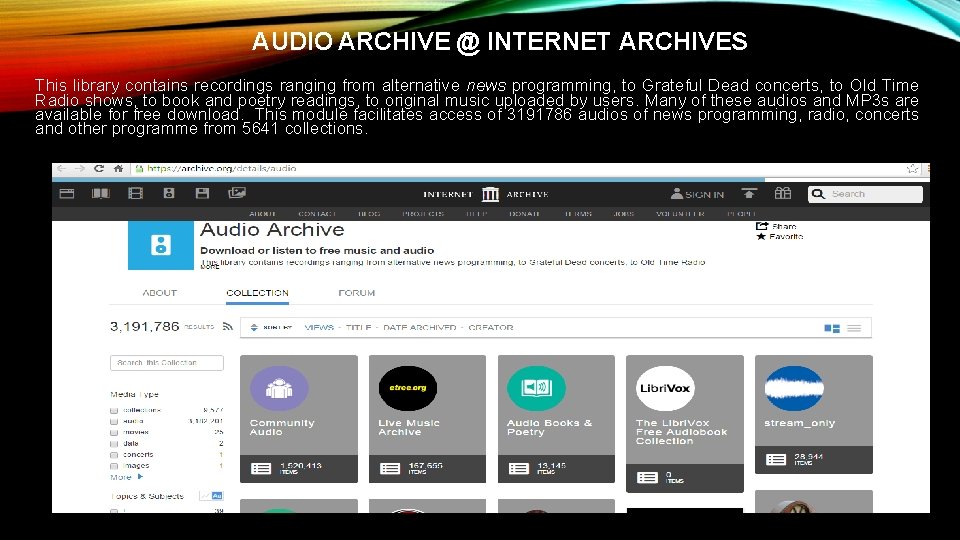Image resolution: width=960 pixels, height=540 pixels.
Task: Reload the page with the refresh icon
Action: pyautogui.click(x=99, y=168)
